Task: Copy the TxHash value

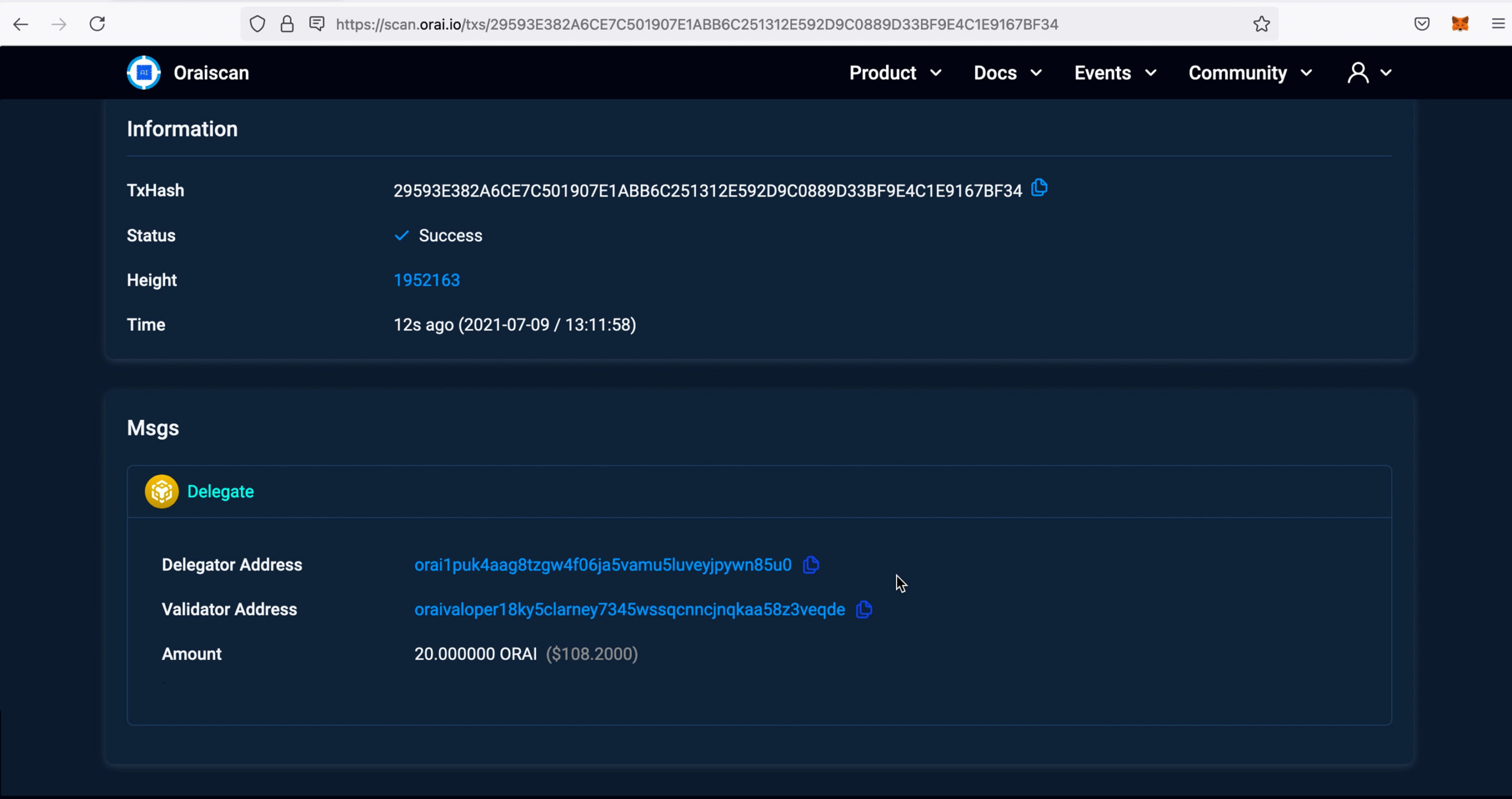Action: 1039,189
